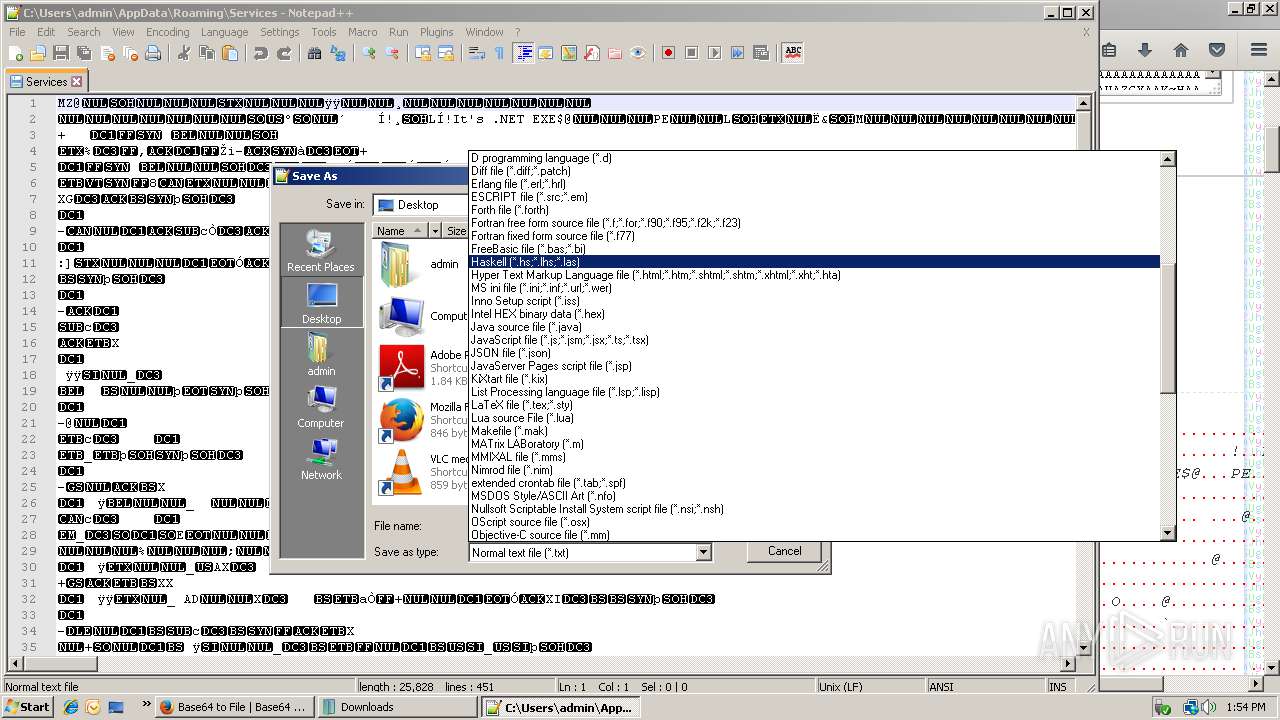This screenshot has height=720, width=1280.
Task: Click the Stop Recording macro icon
Action: click(691, 53)
